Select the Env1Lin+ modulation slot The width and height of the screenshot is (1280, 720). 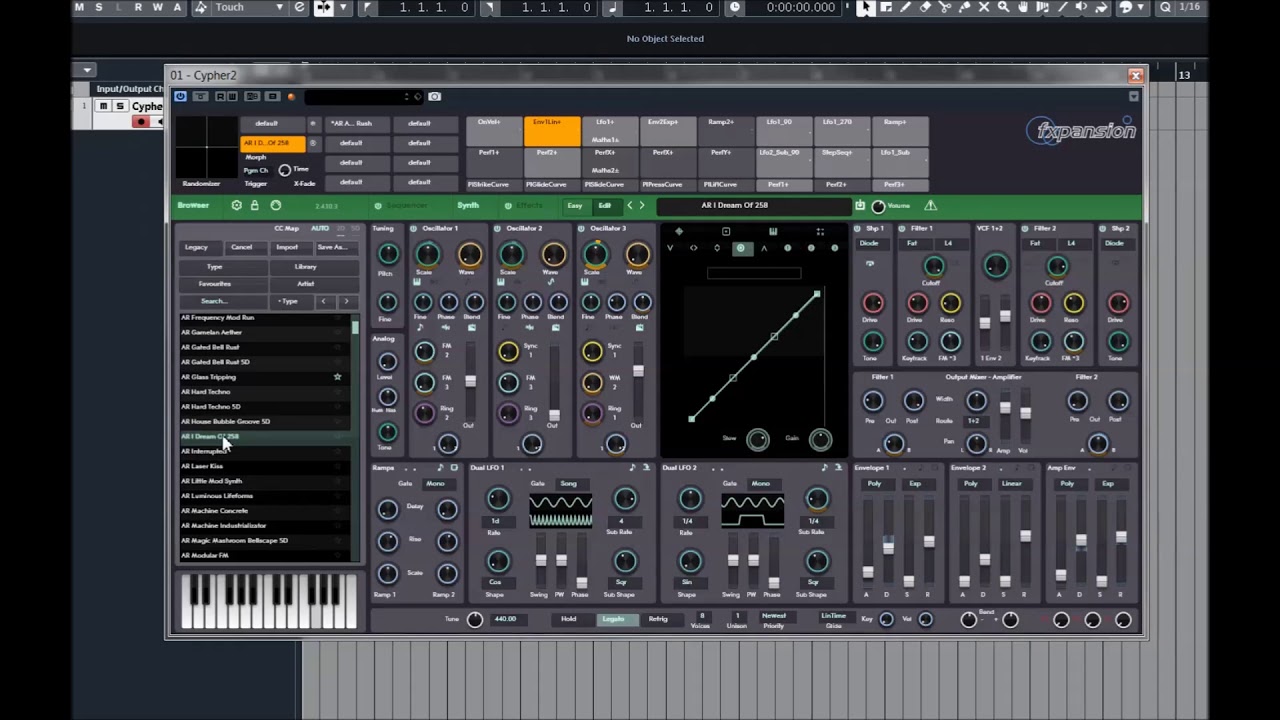tap(552, 131)
